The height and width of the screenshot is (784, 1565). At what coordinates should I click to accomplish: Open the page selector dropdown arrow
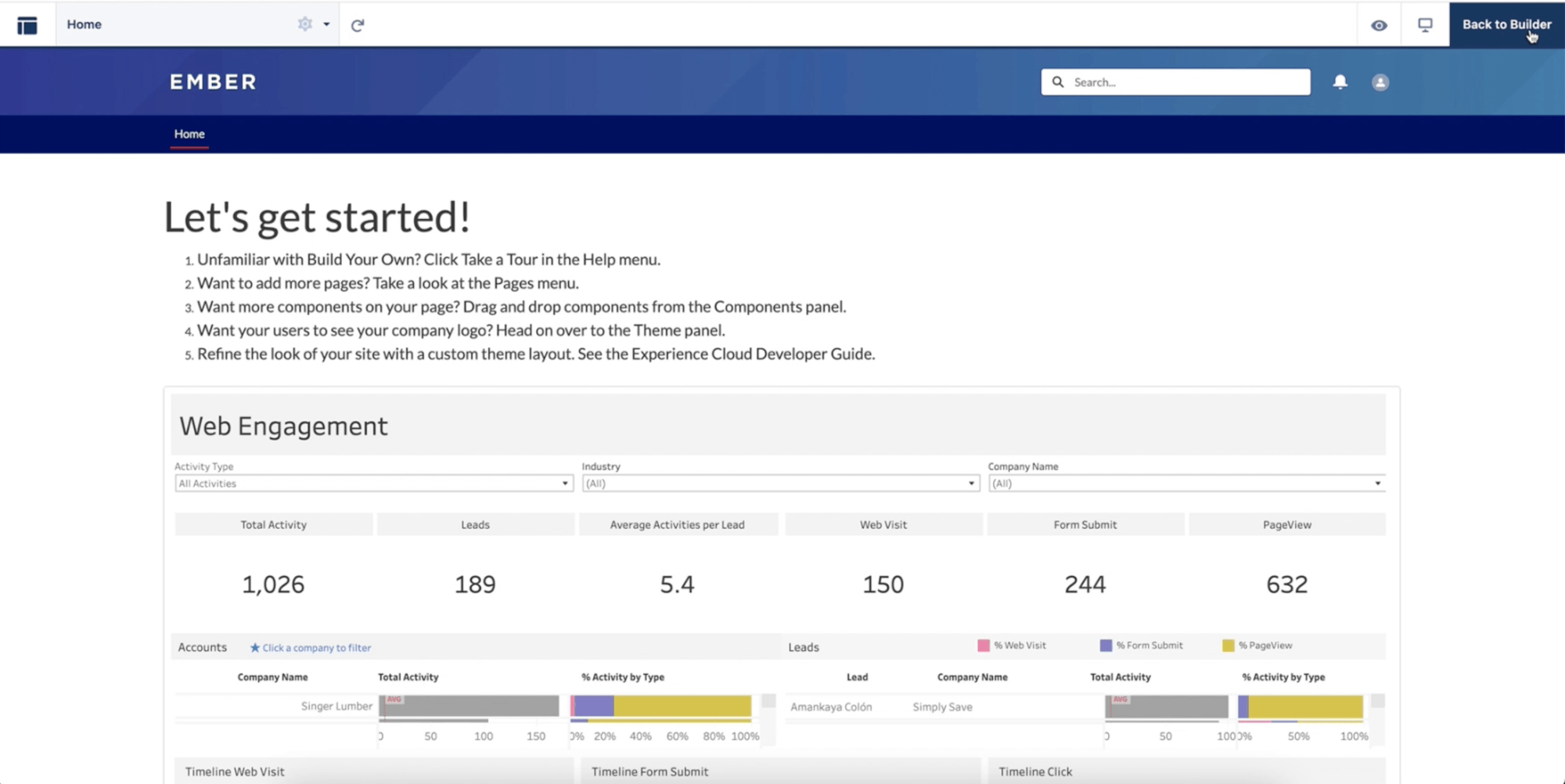pyautogui.click(x=326, y=24)
